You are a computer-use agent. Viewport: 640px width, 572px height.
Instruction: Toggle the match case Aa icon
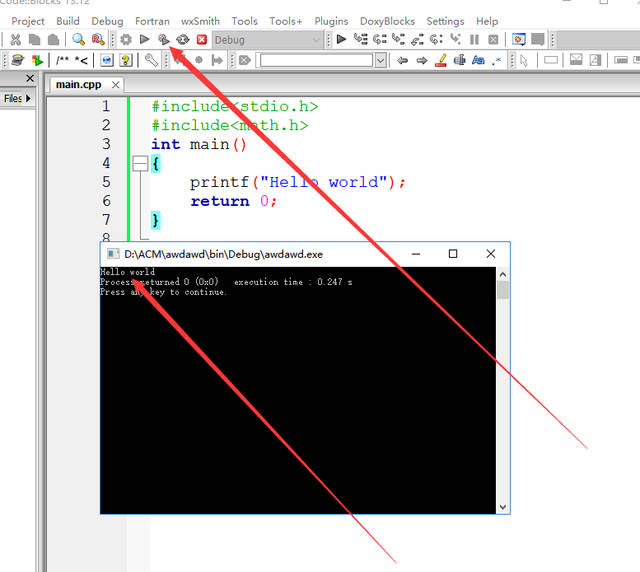(x=478, y=60)
